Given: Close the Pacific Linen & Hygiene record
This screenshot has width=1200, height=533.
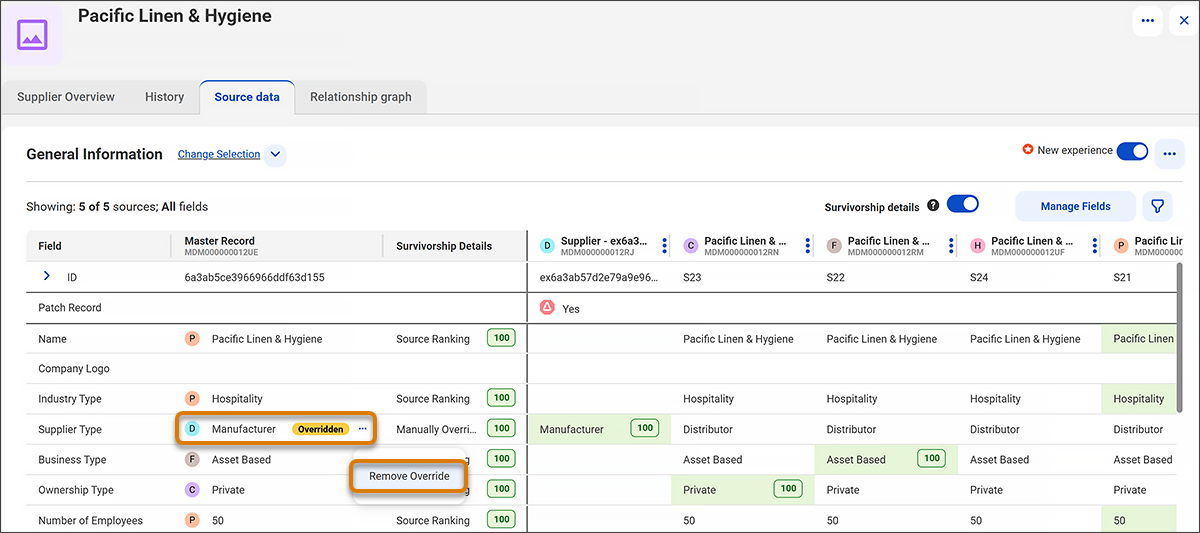Looking at the screenshot, I should (1184, 20).
